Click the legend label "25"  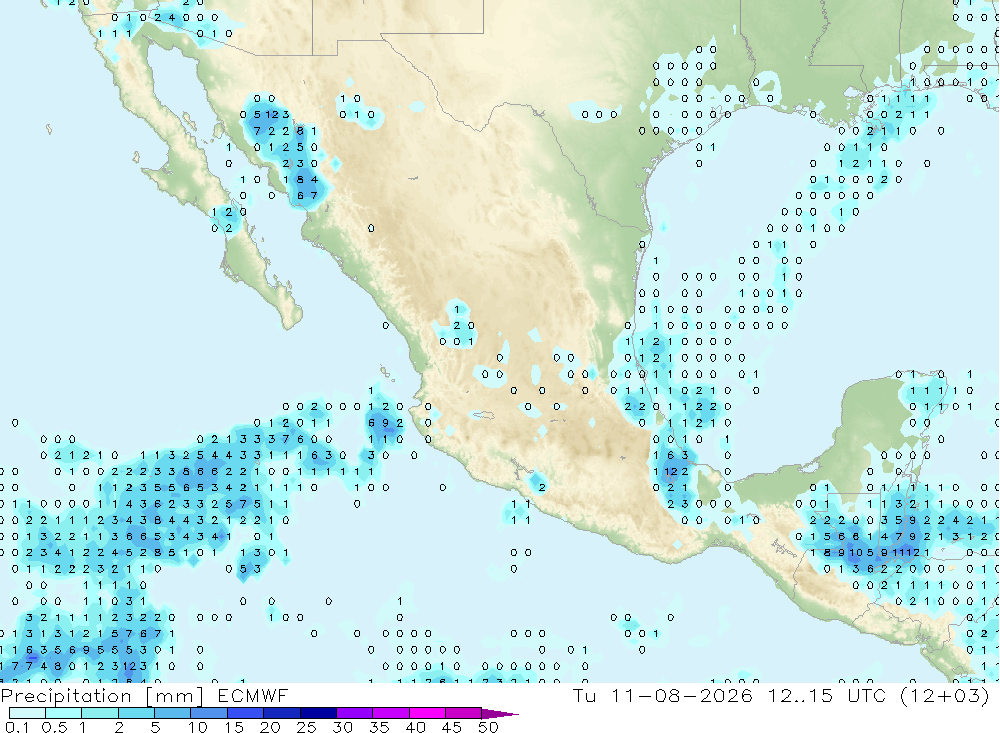307,727
